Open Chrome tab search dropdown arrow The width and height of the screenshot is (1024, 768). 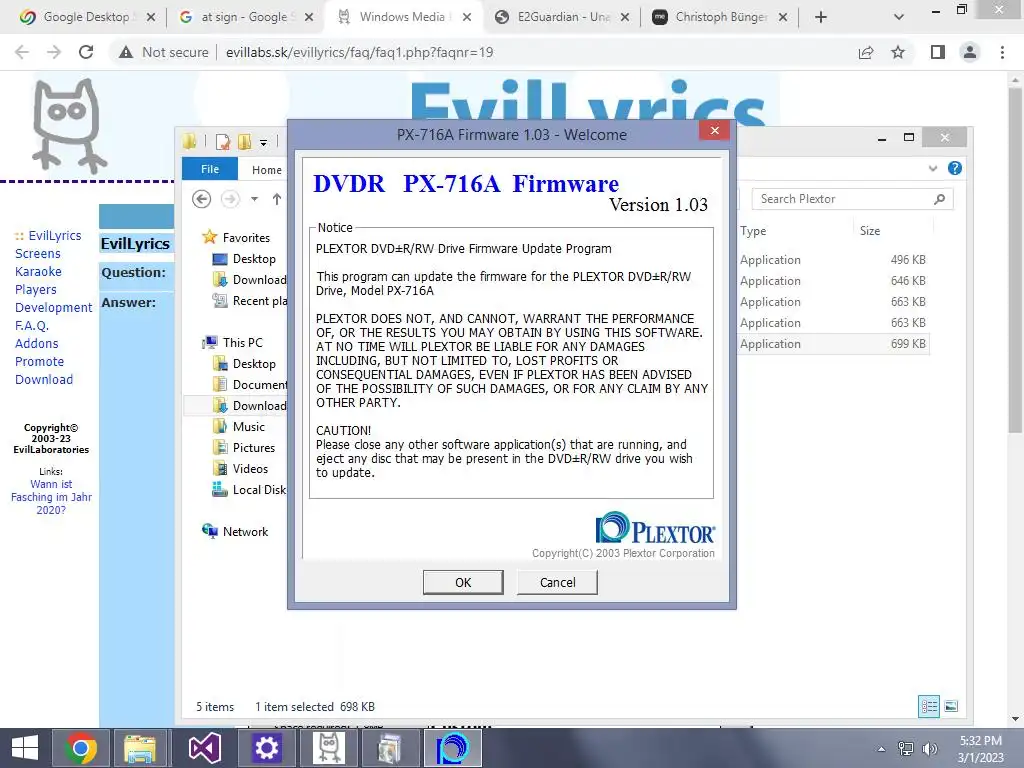(899, 17)
